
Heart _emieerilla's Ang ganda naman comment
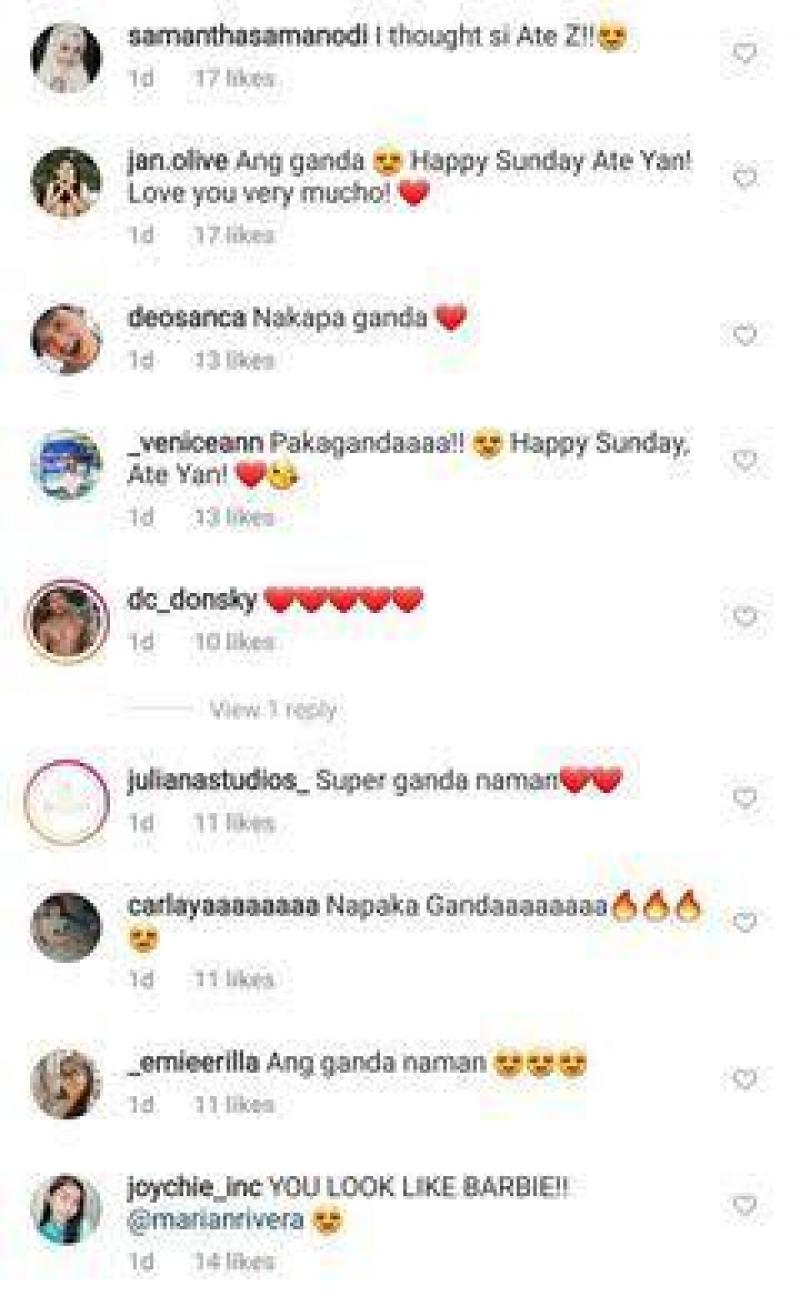(x=745, y=1079)
